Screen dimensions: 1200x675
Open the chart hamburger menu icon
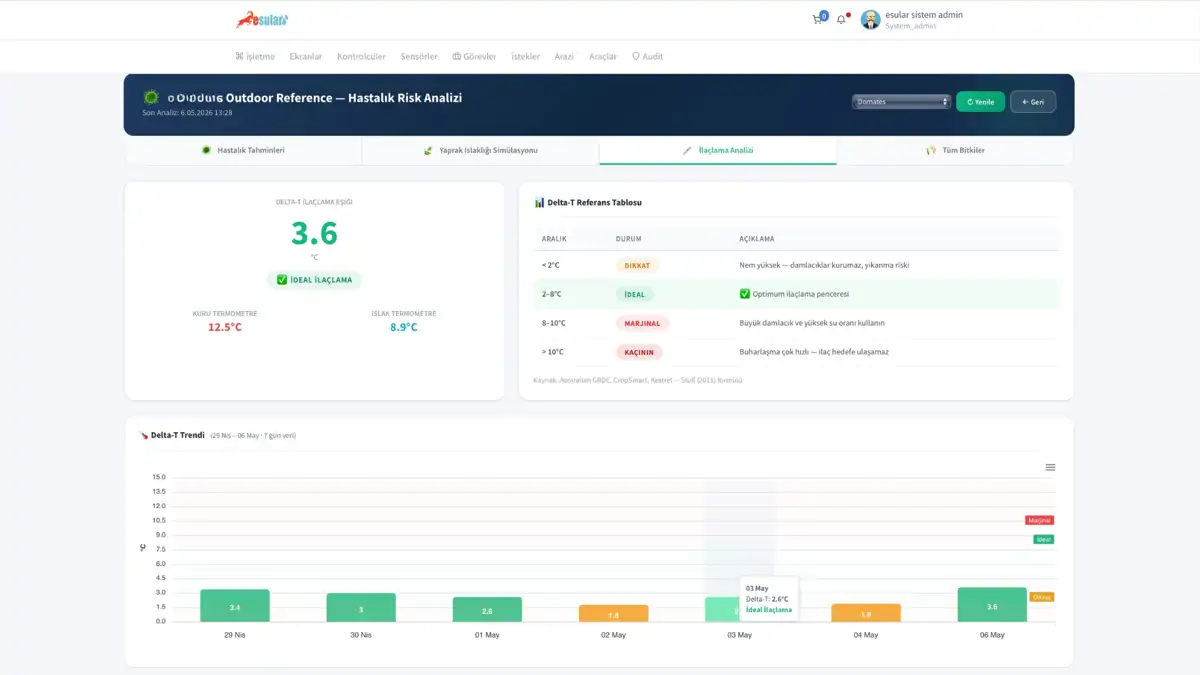tap(1050, 467)
